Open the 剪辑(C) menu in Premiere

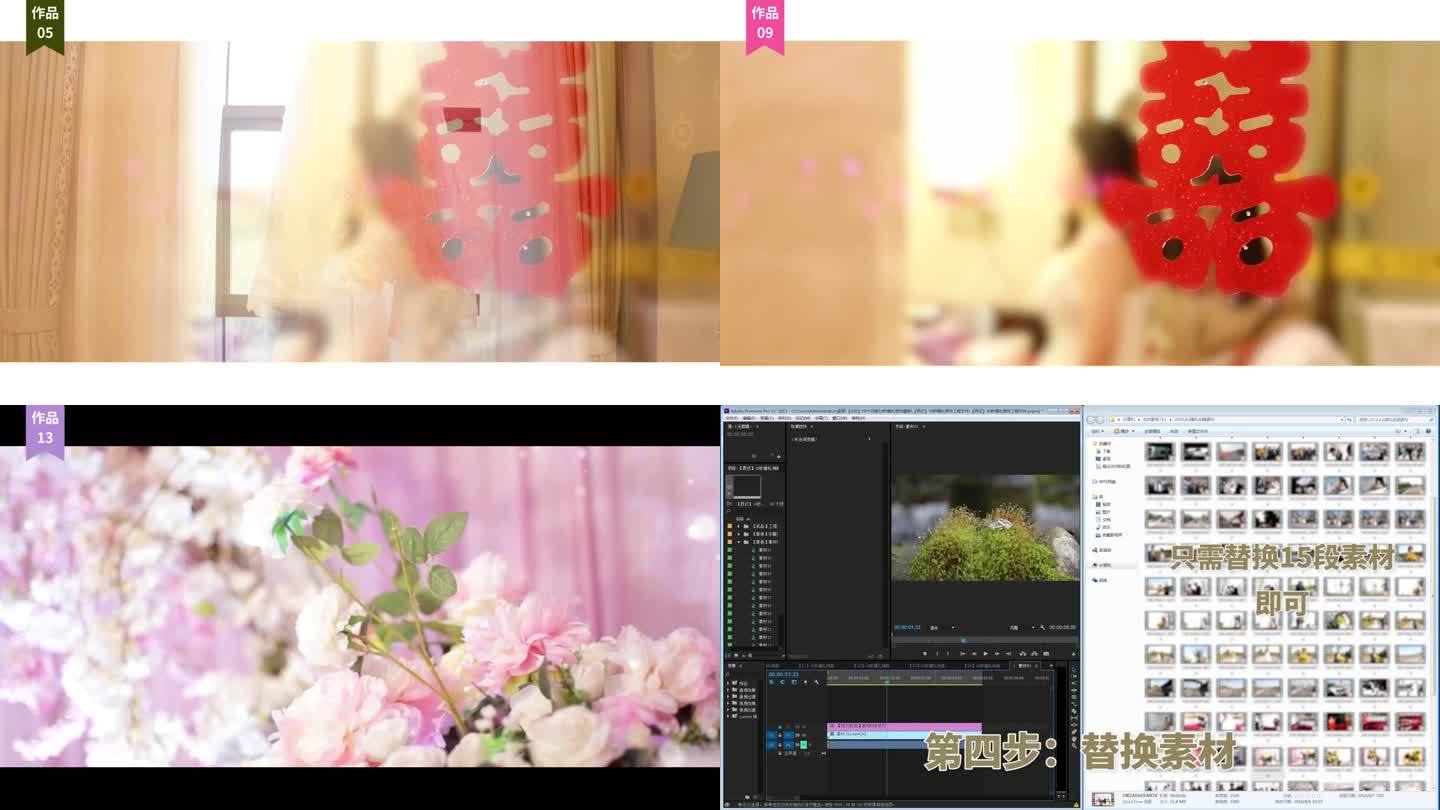coord(767,418)
